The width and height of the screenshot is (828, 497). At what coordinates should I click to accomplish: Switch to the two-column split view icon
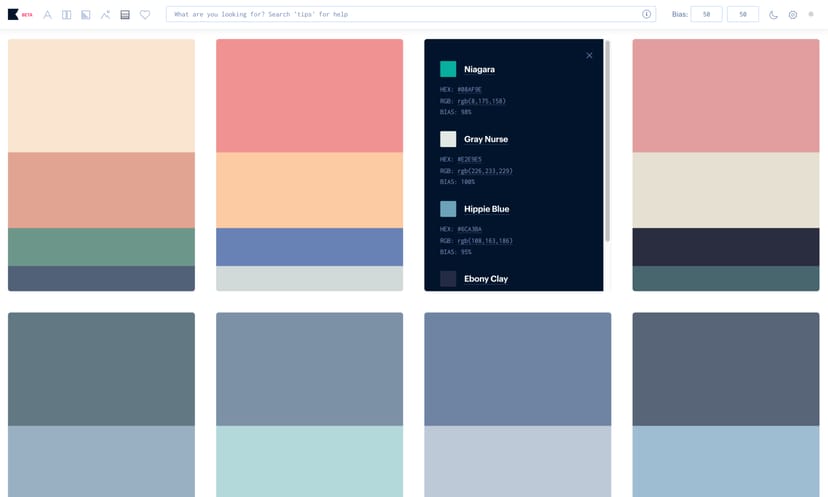coord(67,15)
